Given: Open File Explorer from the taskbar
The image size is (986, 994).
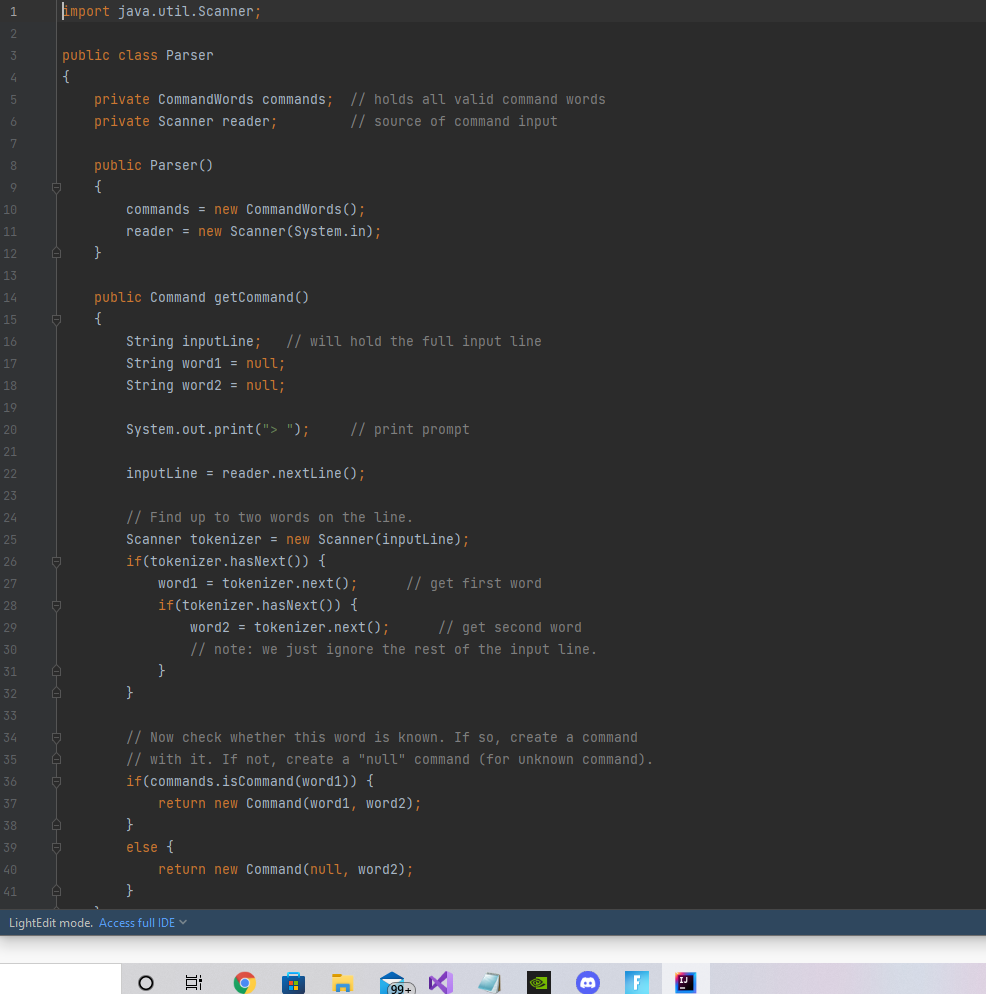Looking at the screenshot, I should click(342, 982).
